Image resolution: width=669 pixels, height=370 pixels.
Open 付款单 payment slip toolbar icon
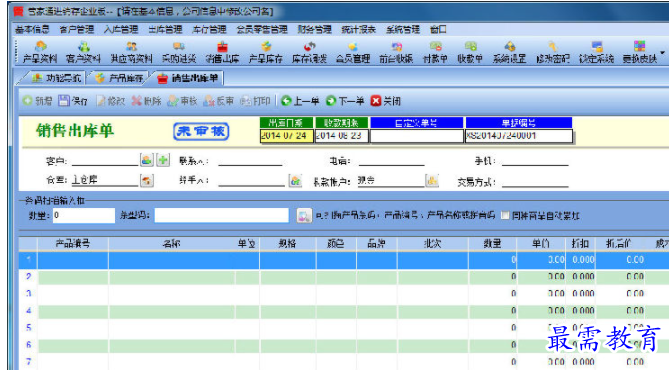coord(435,52)
